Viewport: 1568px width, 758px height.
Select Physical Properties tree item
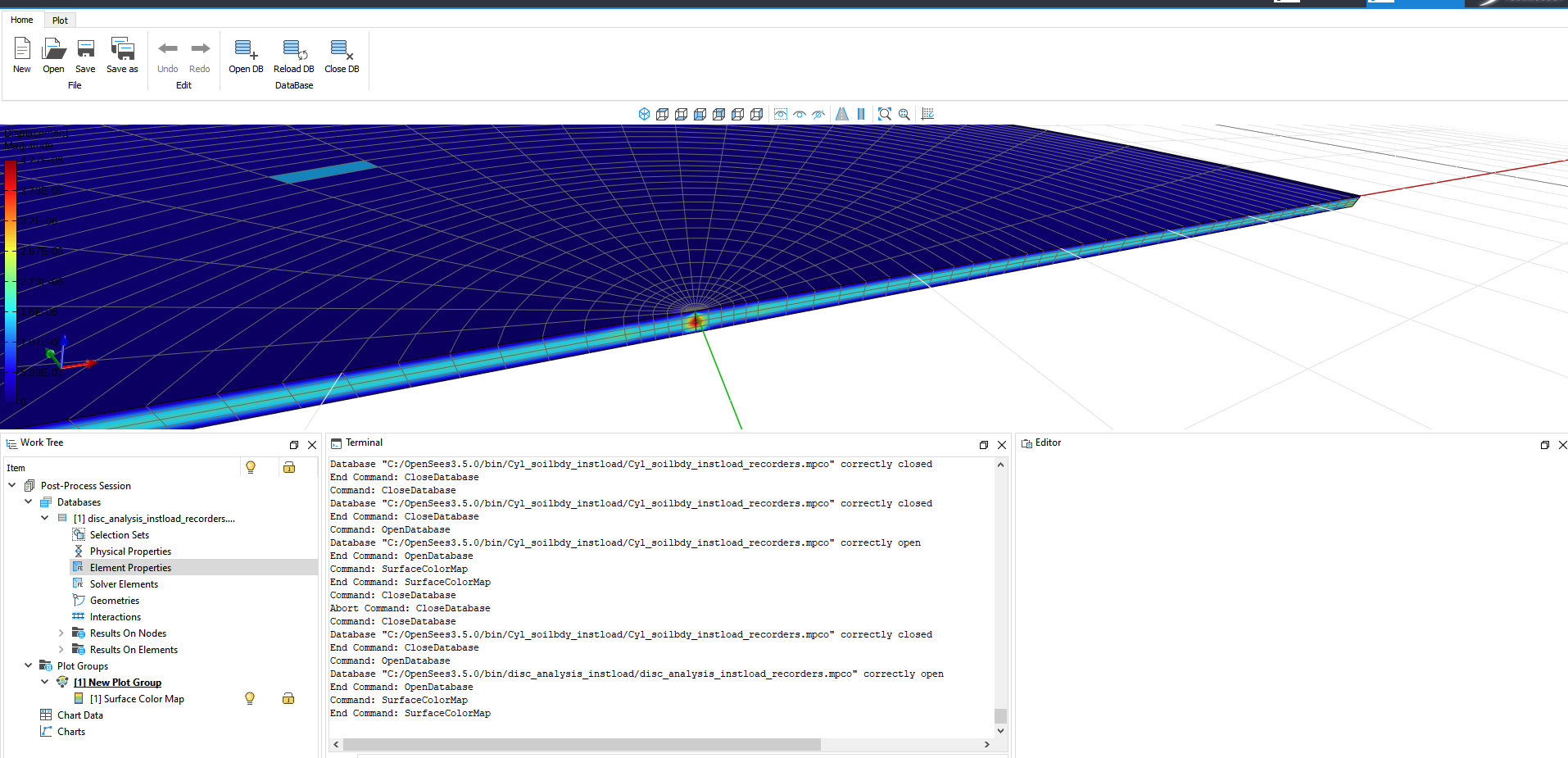130,551
